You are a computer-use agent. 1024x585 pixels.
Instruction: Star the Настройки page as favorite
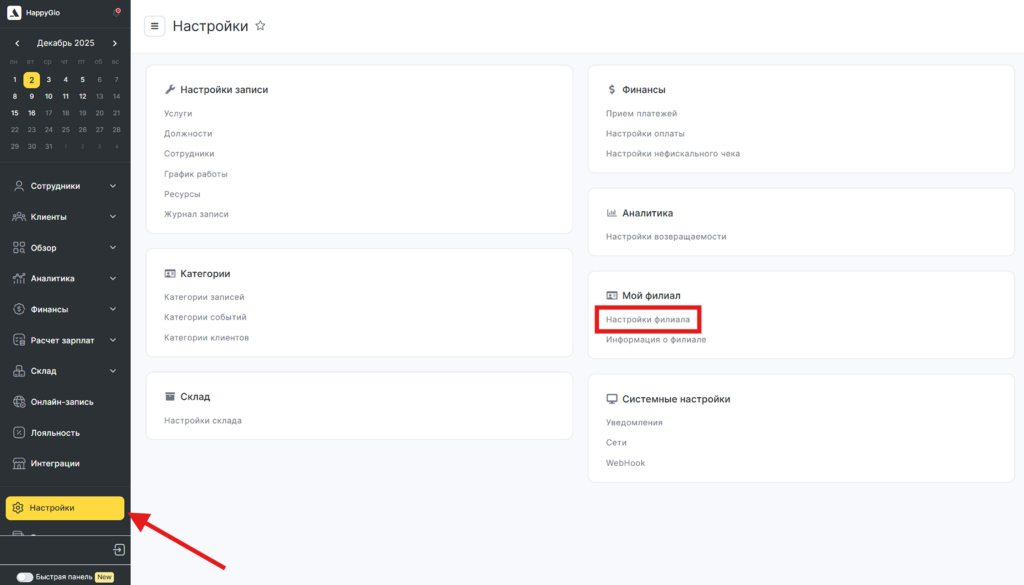click(261, 26)
